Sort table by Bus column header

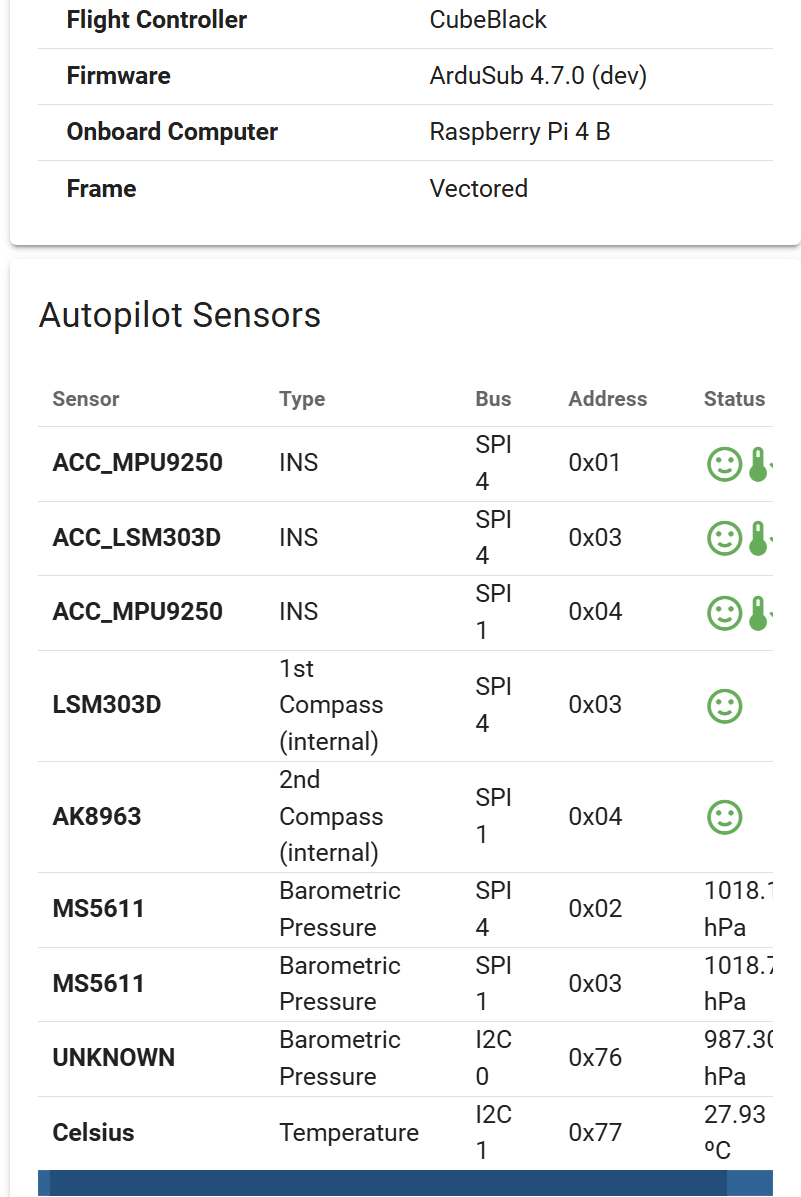[x=493, y=399]
